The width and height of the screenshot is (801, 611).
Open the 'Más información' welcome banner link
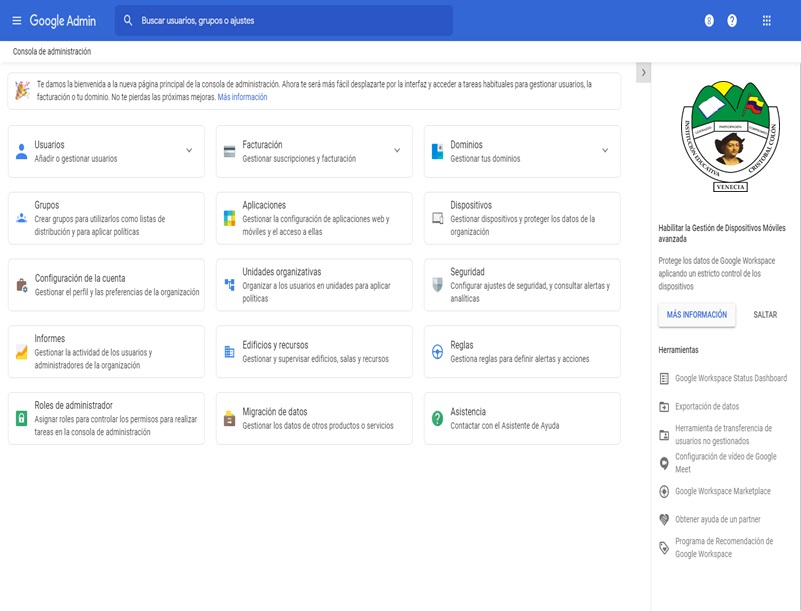point(242,98)
